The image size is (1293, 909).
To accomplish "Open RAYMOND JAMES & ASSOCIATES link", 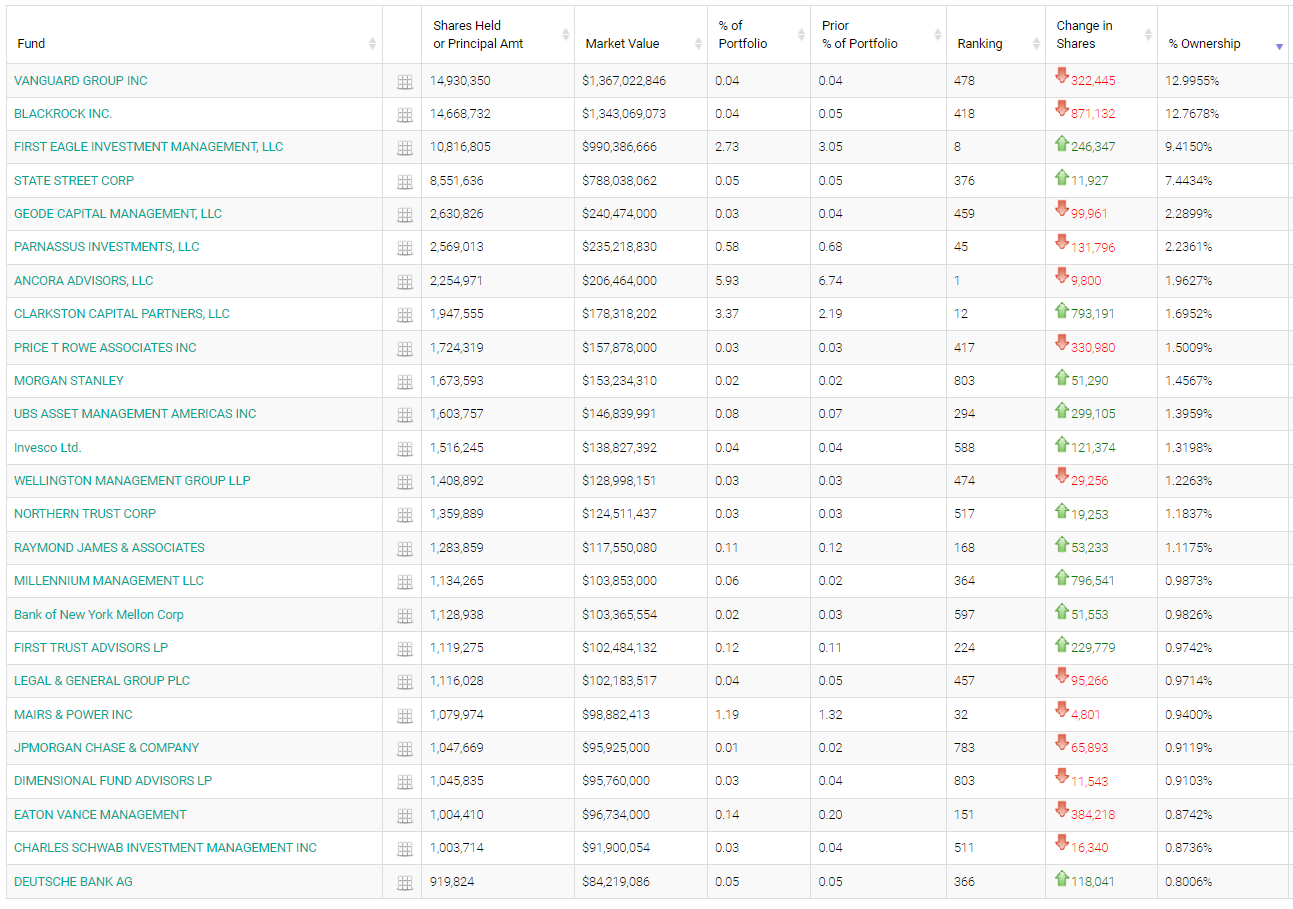I will pyautogui.click(x=109, y=548).
